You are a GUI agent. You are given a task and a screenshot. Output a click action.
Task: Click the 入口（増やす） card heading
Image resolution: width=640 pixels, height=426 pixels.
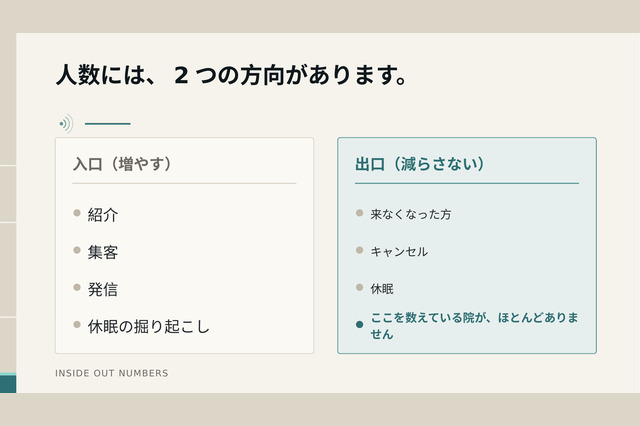[122, 164]
